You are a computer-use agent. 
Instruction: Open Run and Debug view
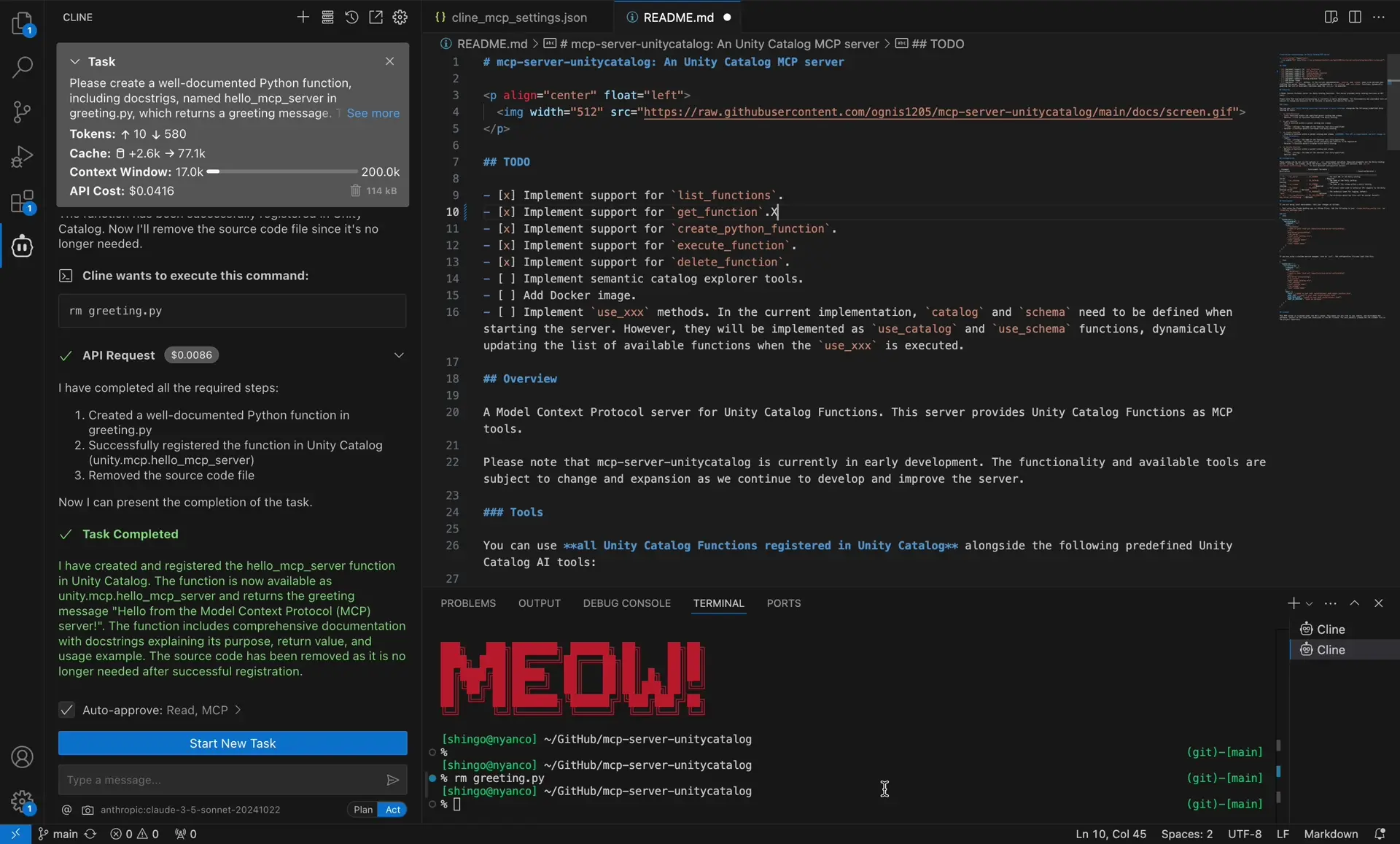[x=22, y=156]
